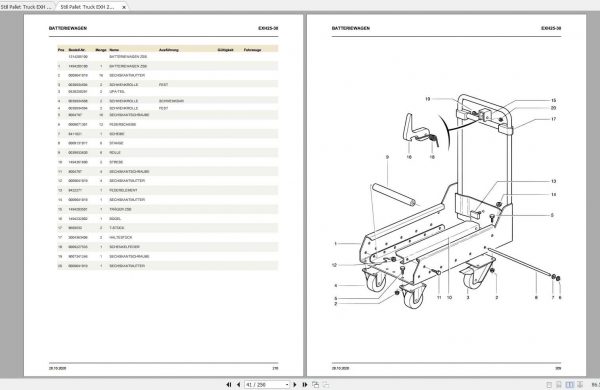600x390 pixels.
Task: Click the EXH25-30 label on the right page
Action: [x=551, y=28]
